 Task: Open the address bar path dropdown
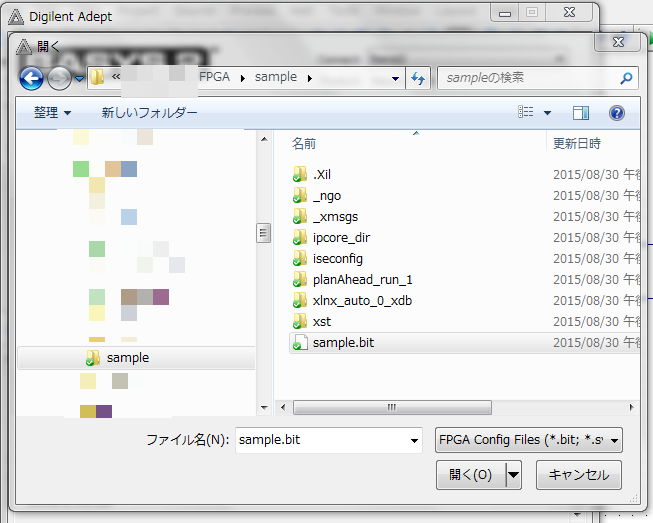396,78
